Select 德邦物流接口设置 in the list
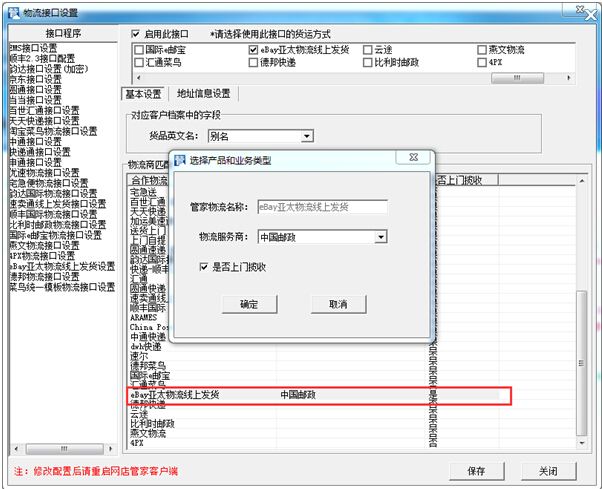Viewport: 602px width, 489px height. pos(45,276)
